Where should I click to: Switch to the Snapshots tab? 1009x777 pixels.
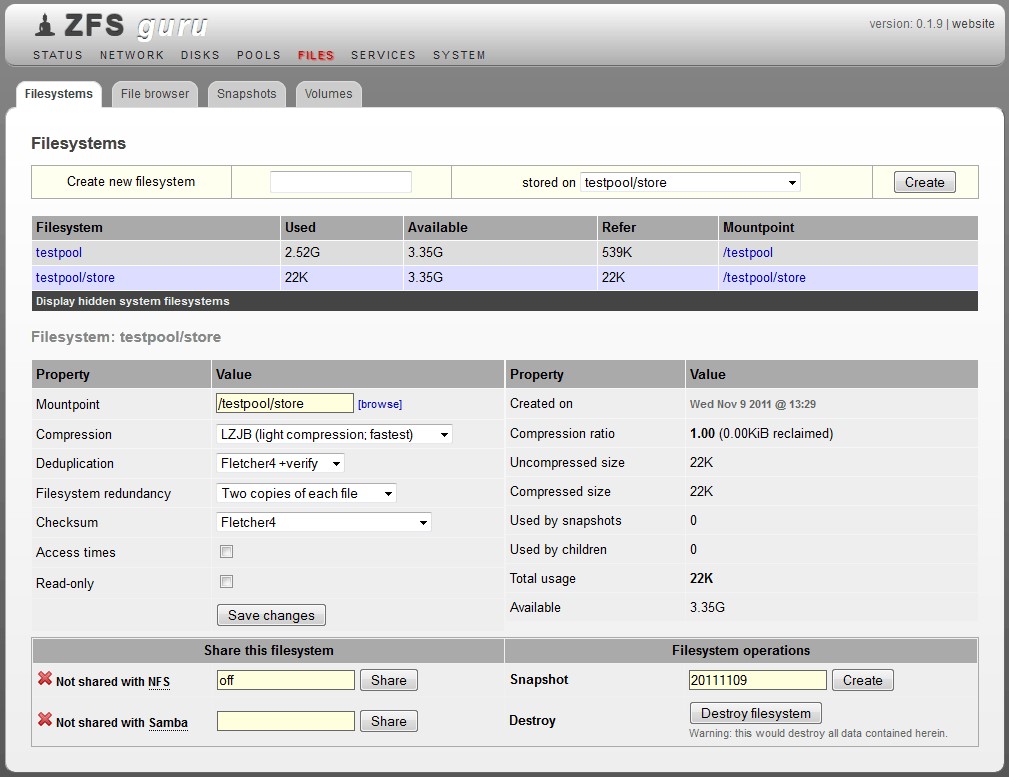[x=246, y=94]
